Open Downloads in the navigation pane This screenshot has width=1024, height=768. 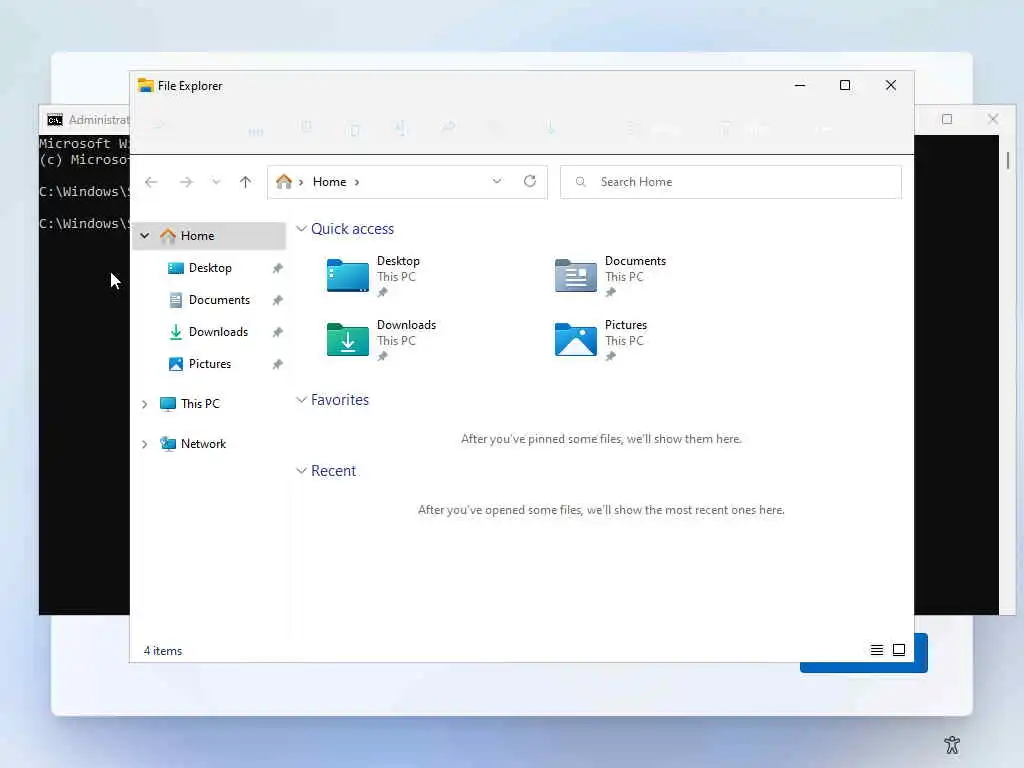point(218,332)
